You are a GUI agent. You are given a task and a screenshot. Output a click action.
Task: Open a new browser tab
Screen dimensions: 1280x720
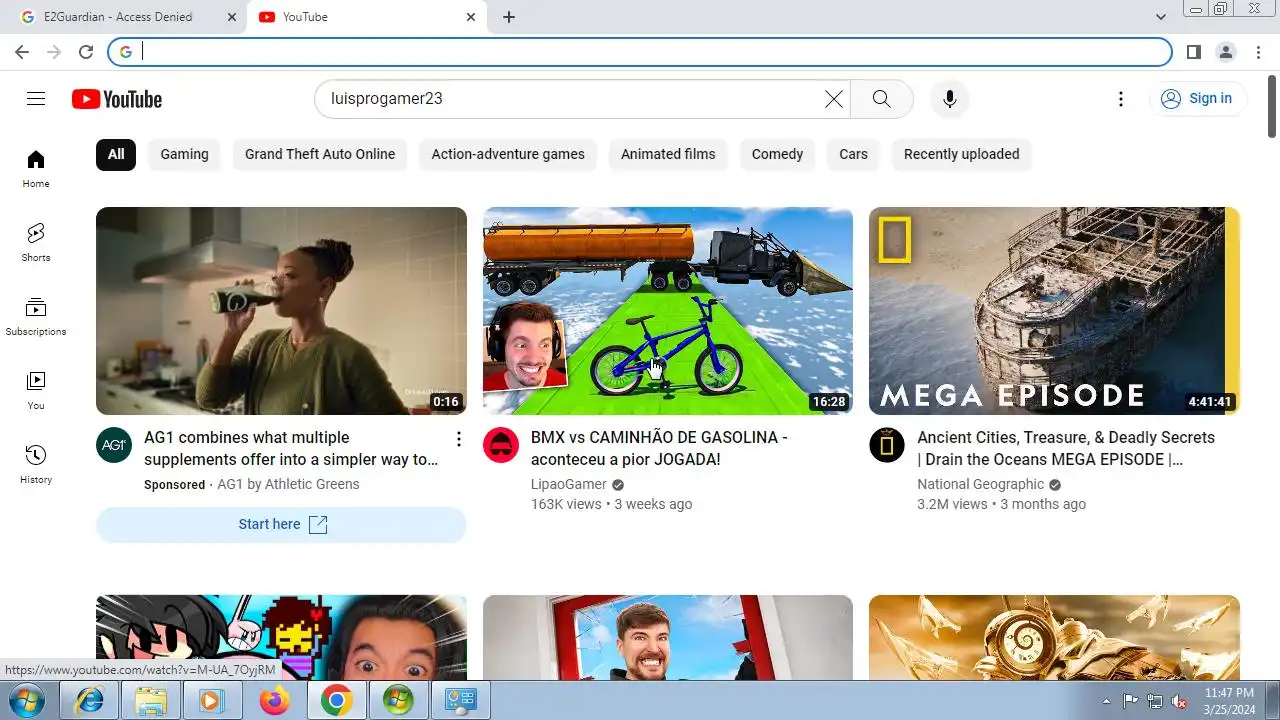(509, 17)
